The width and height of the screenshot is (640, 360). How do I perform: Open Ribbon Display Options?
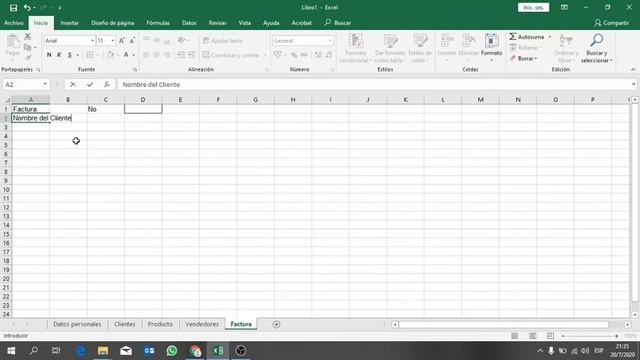coord(564,8)
